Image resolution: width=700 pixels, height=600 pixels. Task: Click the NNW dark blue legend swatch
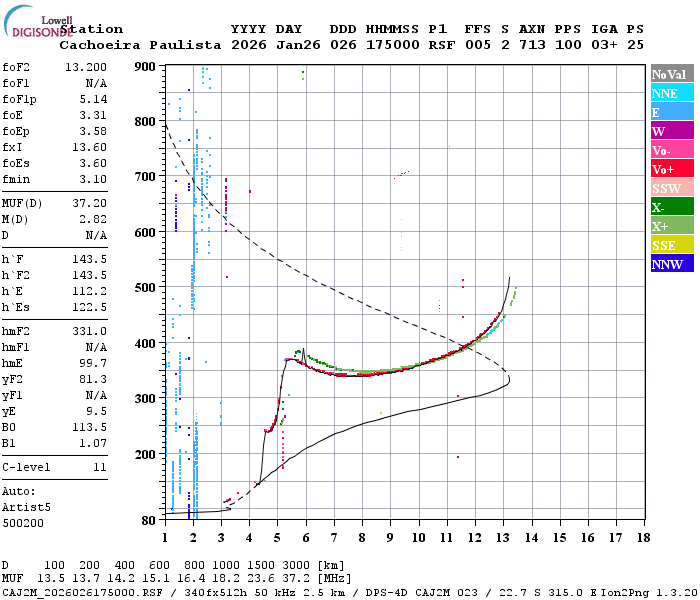pos(672,263)
